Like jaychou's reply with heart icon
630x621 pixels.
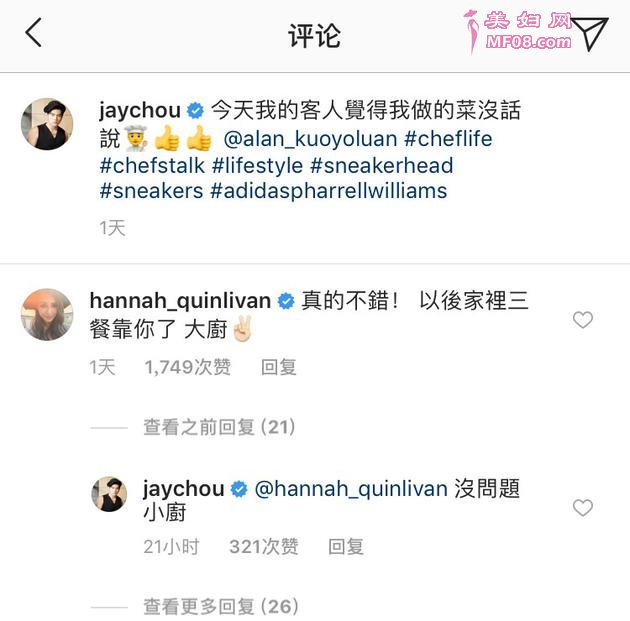point(583,508)
